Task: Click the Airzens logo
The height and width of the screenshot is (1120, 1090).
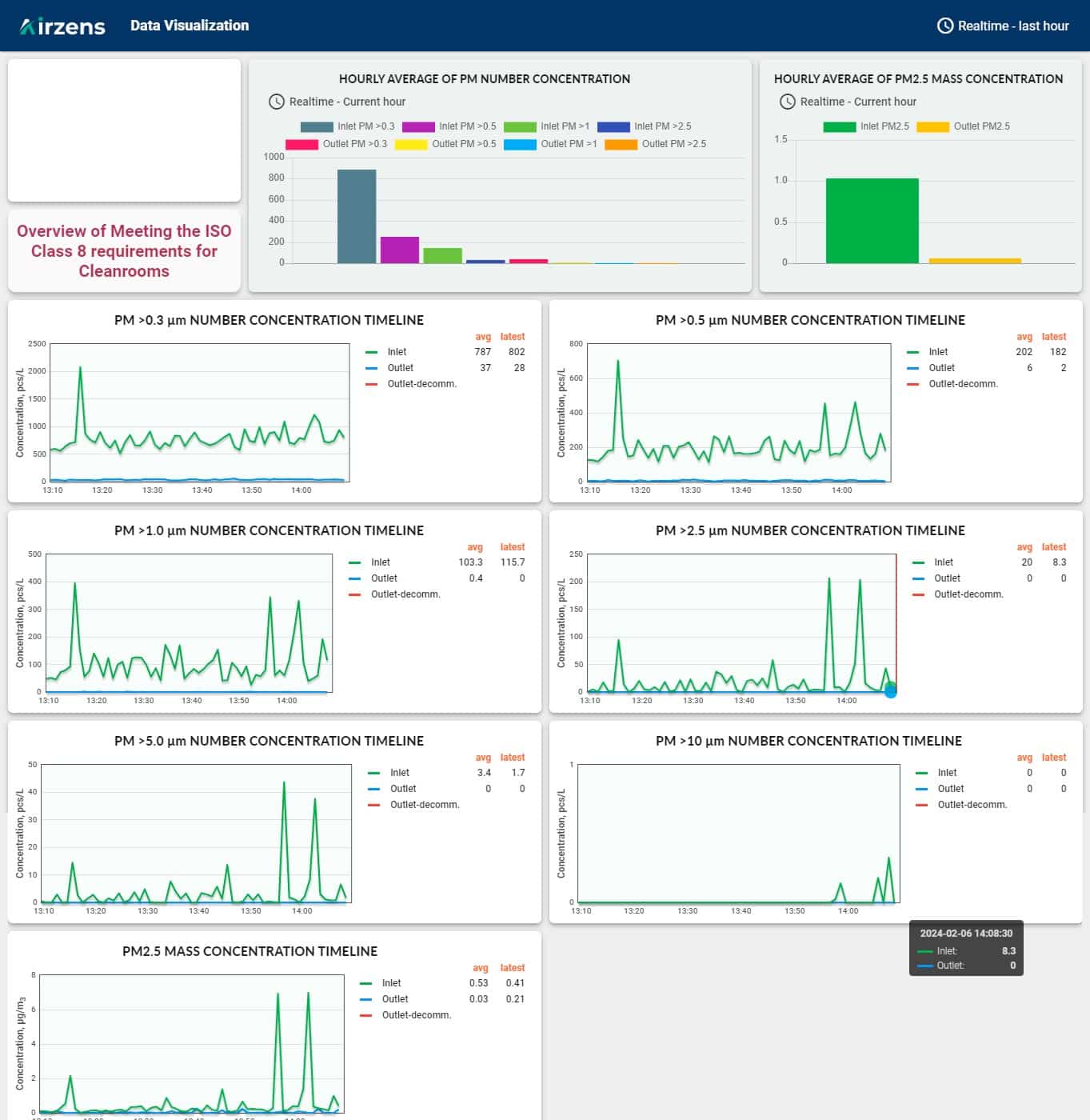Action: (62, 26)
